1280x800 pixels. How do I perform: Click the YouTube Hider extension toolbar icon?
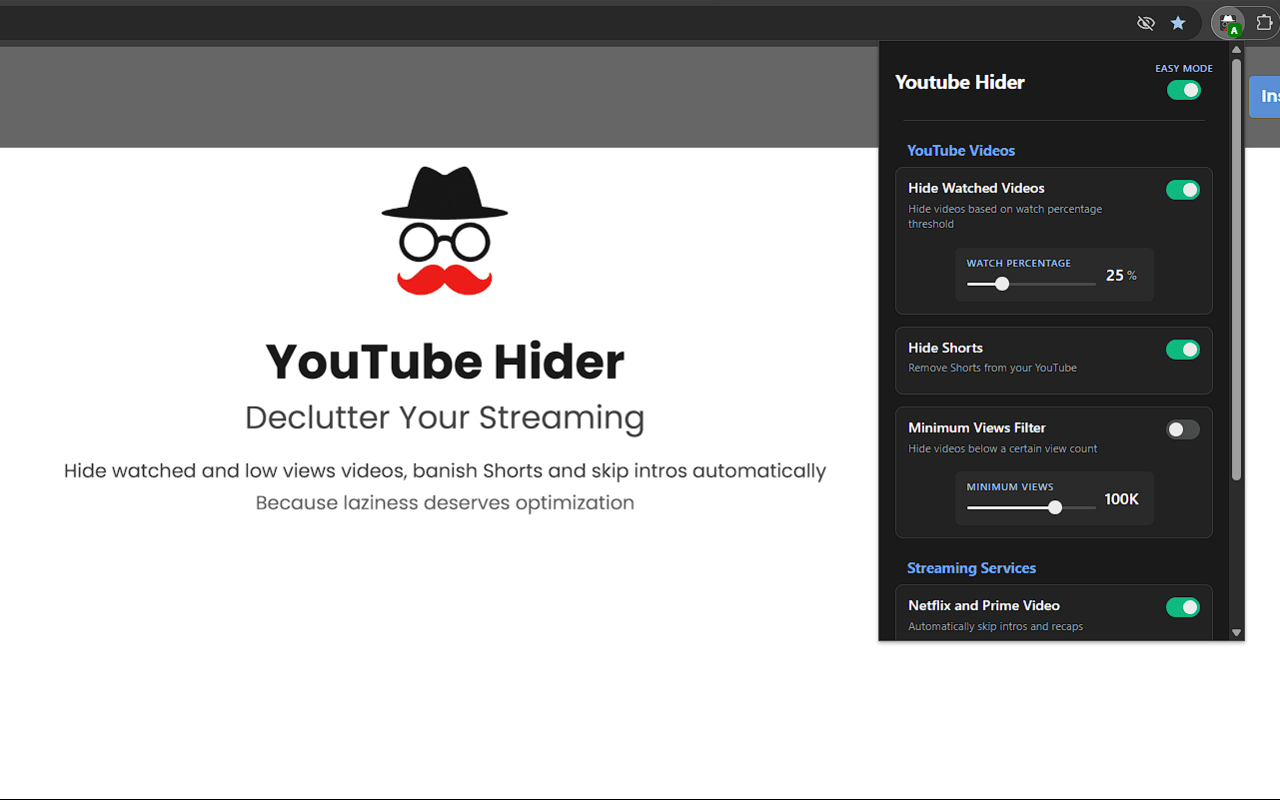click(x=1228, y=22)
